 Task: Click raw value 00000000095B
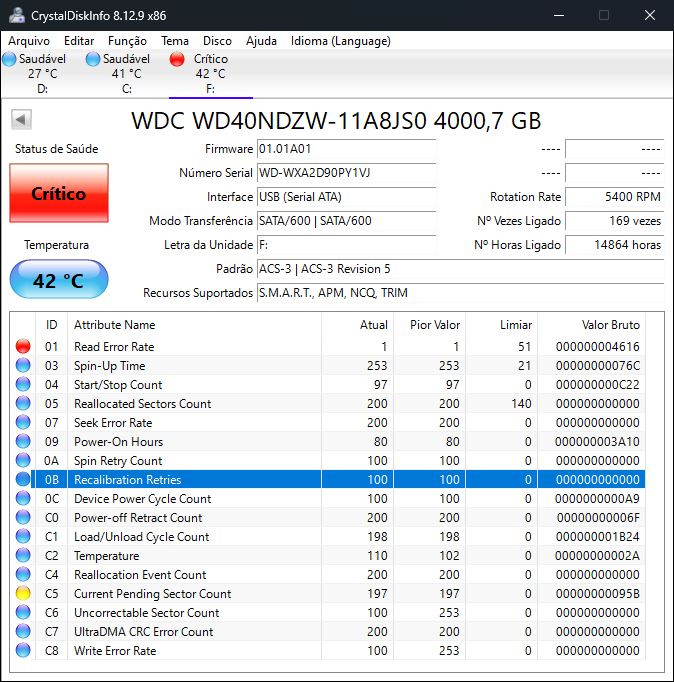pyautogui.click(x=597, y=594)
